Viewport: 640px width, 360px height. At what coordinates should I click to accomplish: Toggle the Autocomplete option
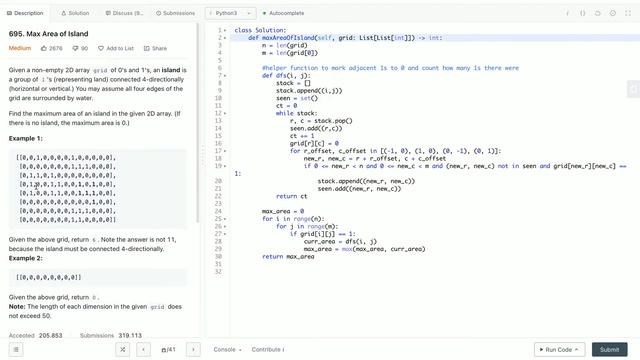[x=283, y=13]
